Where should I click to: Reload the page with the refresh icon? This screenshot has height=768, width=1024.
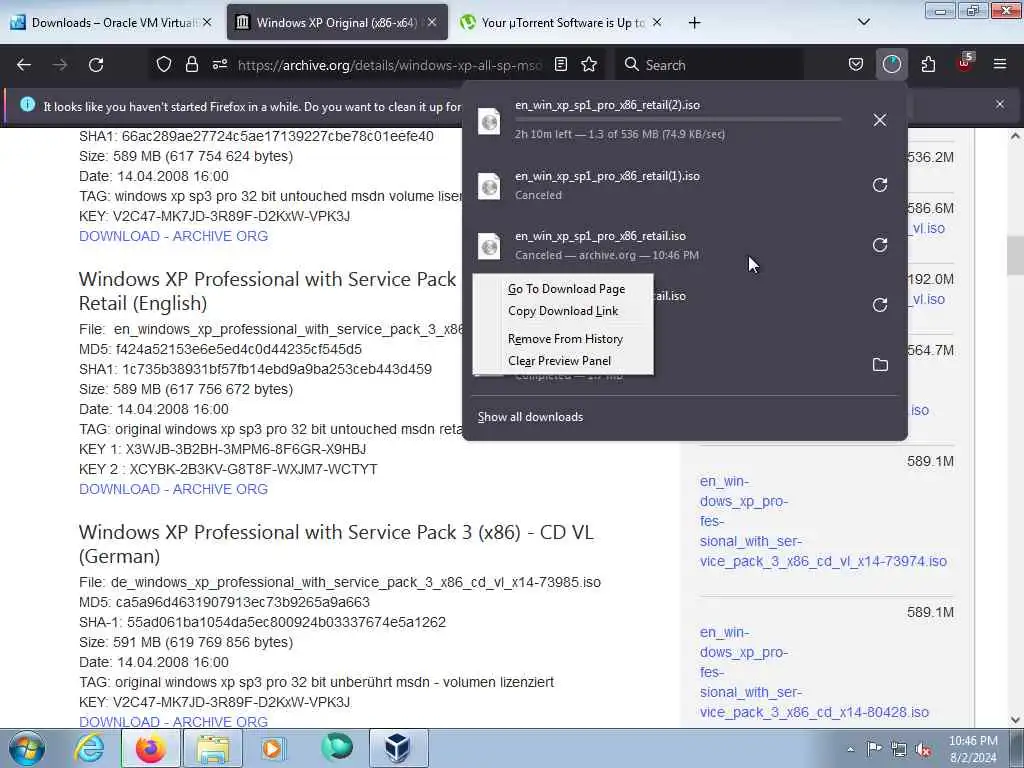(x=96, y=65)
